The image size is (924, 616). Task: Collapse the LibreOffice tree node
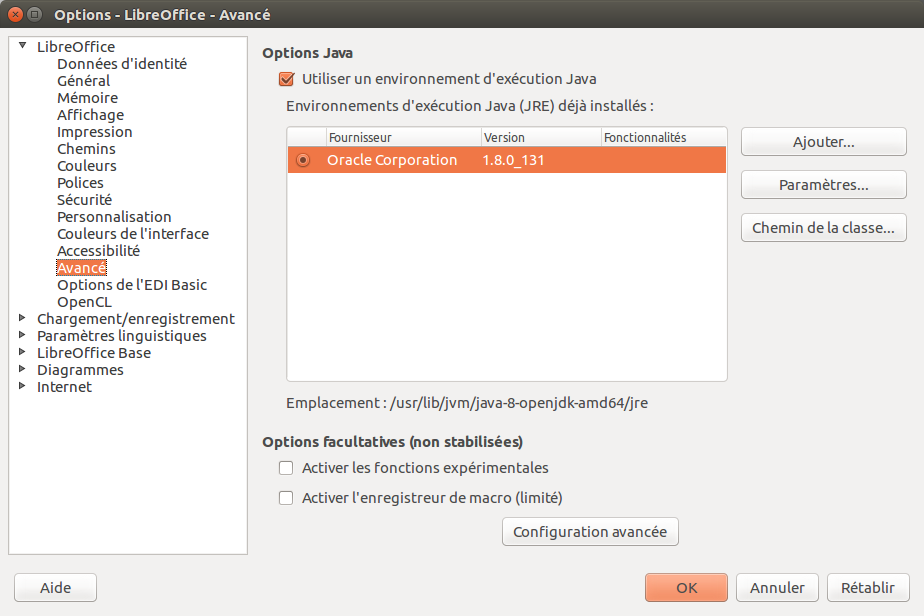(22, 46)
